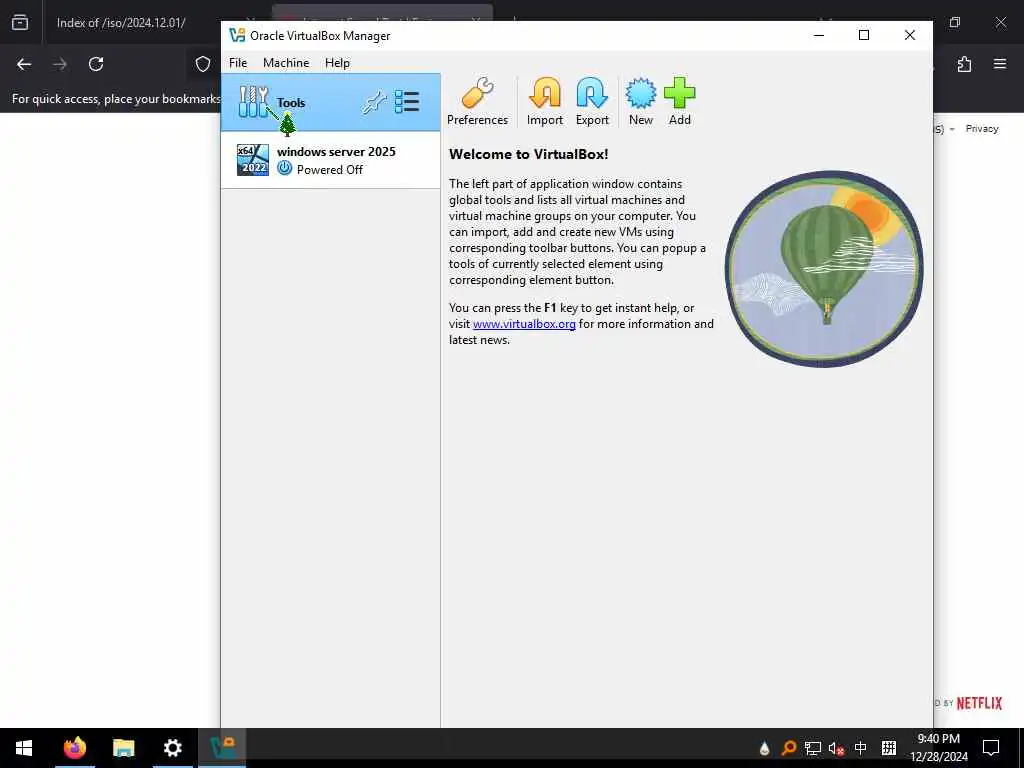Click the muted volume tray icon
This screenshot has height=768, width=1024.
[836, 748]
